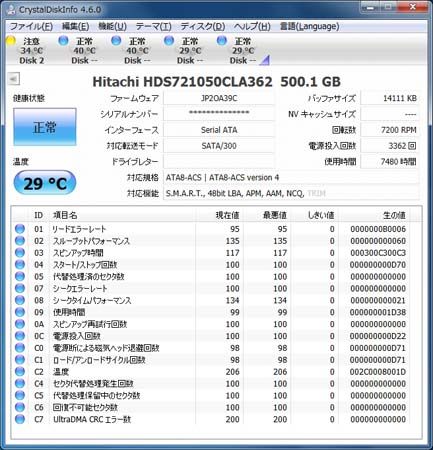This screenshot has height=450, width=433.
Task: Click the status orb for ID C0
Action: [x=20, y=348]
